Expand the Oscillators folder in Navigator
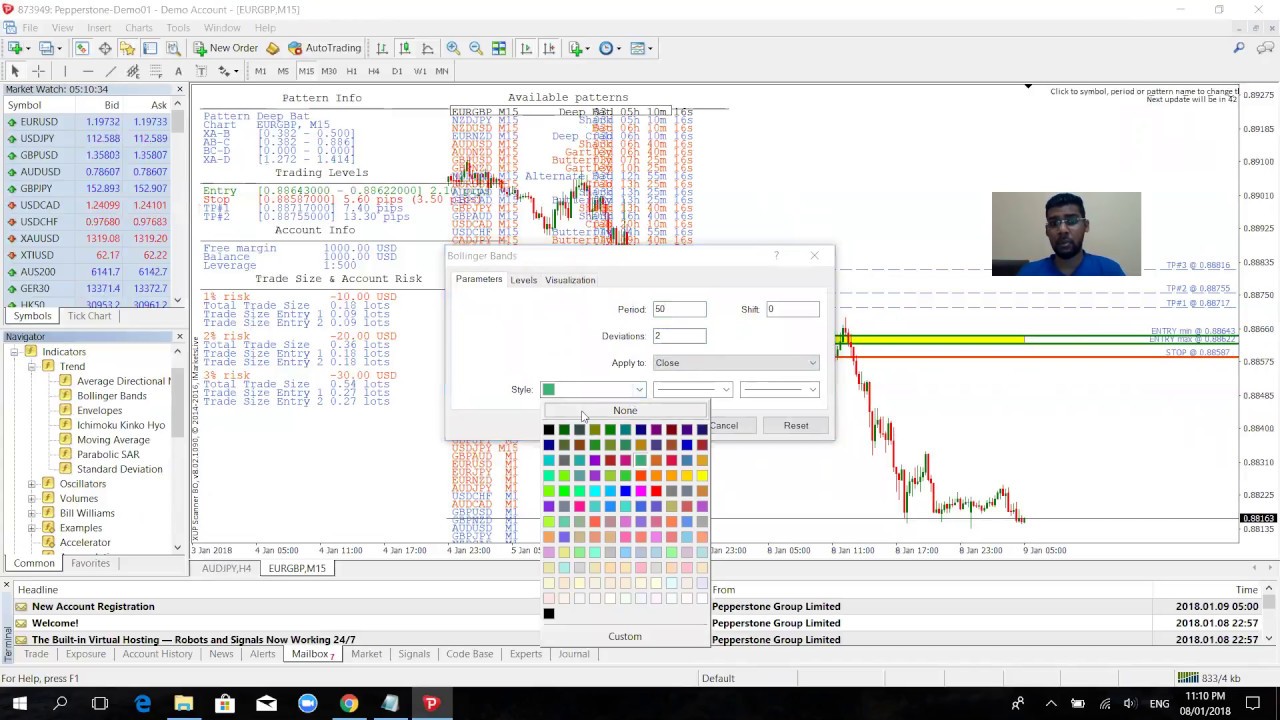This screenshot has width=1280, height=720. pos(31,484)
